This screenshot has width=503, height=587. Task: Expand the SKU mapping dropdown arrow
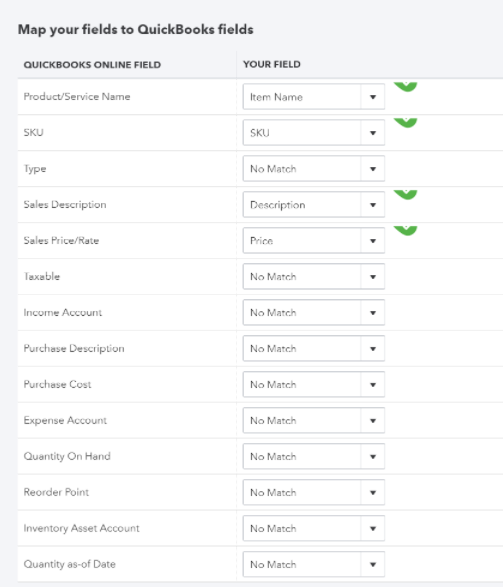point(373,133)
